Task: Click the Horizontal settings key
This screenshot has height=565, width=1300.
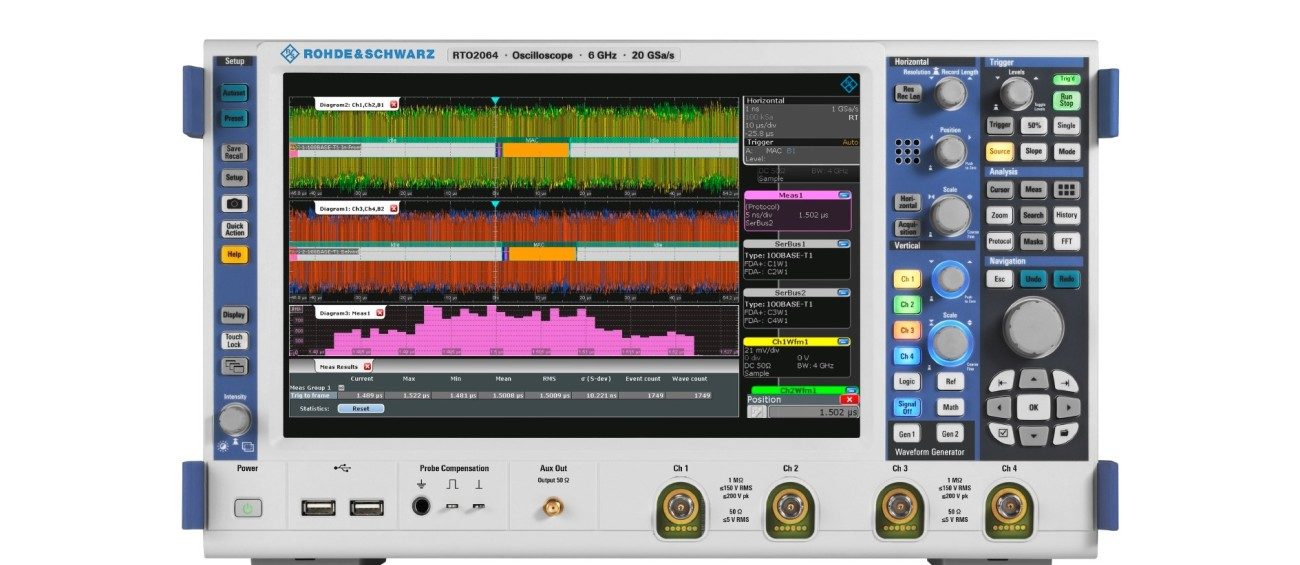Action: pyautogui.click(x=908, y=202)
